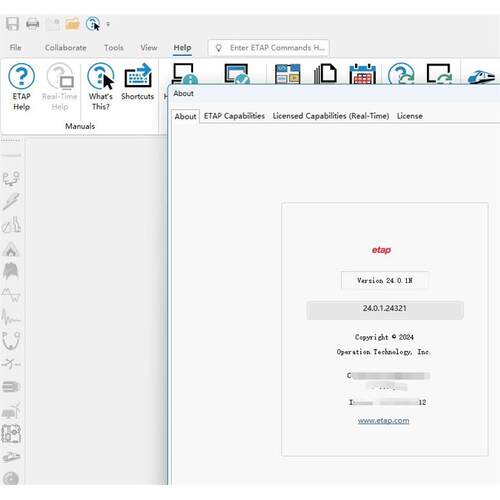Click the About dialog title text
The image size is (500, 500).
click(x=183, y=94)
